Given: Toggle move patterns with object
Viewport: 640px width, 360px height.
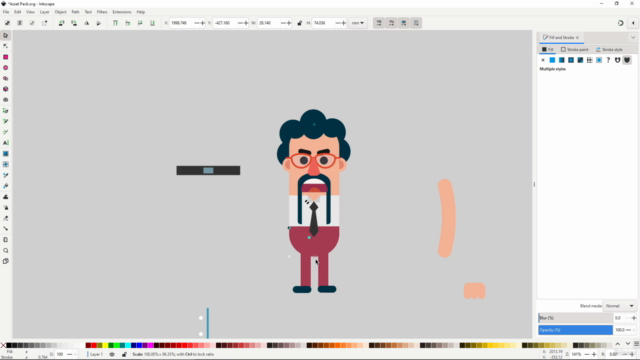Looking at the screenshot, I should (416, 23).
